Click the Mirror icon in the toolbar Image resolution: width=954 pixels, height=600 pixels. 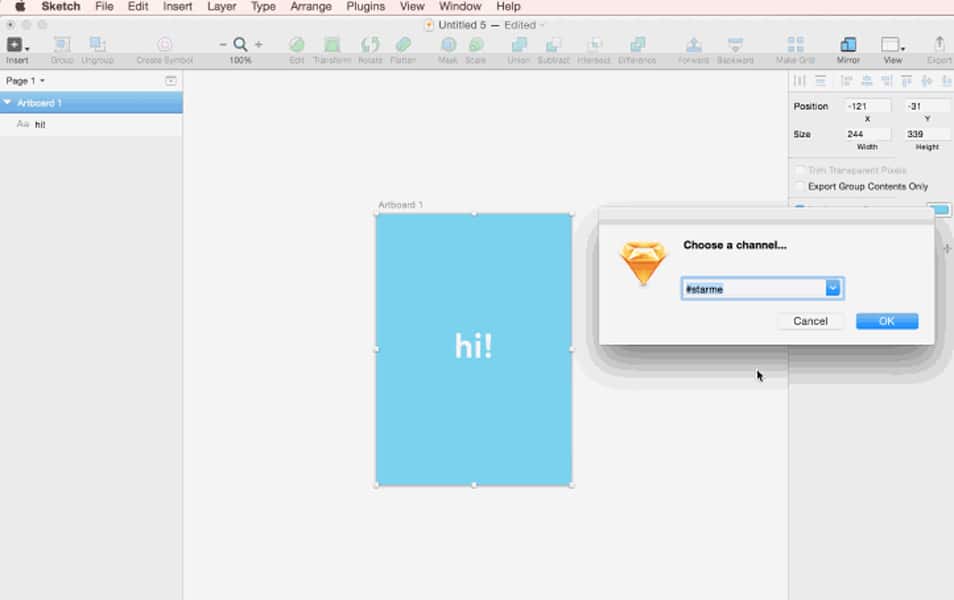(x=849, y=44)
